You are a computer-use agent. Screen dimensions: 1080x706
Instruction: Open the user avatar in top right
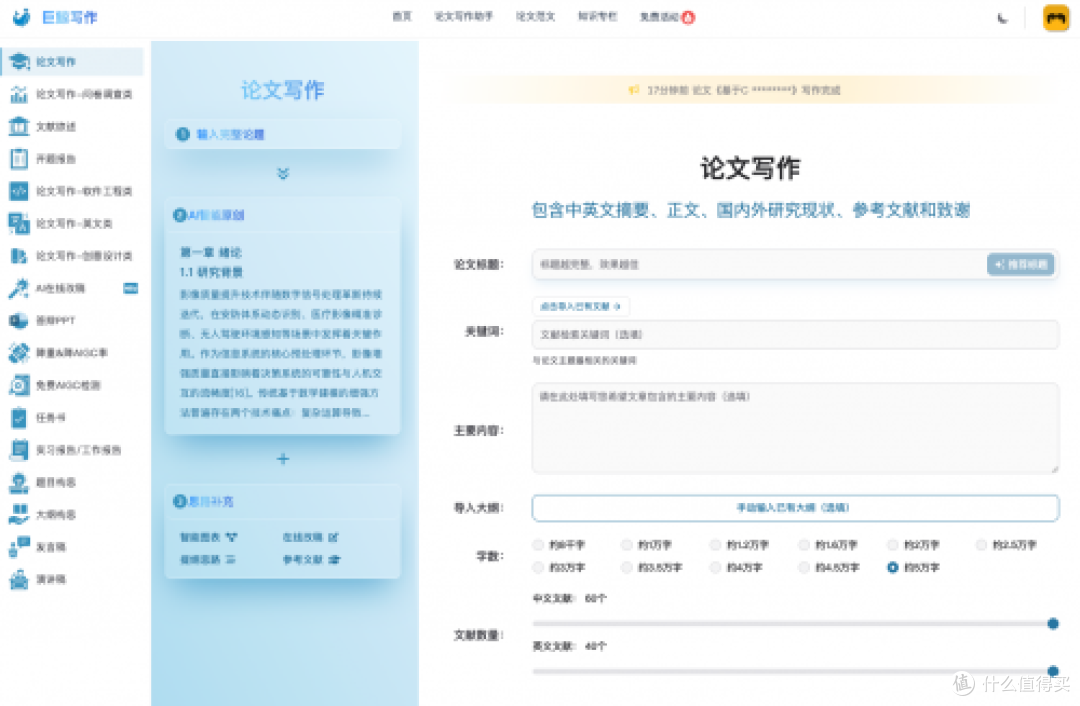click(x=1056, y=18)
